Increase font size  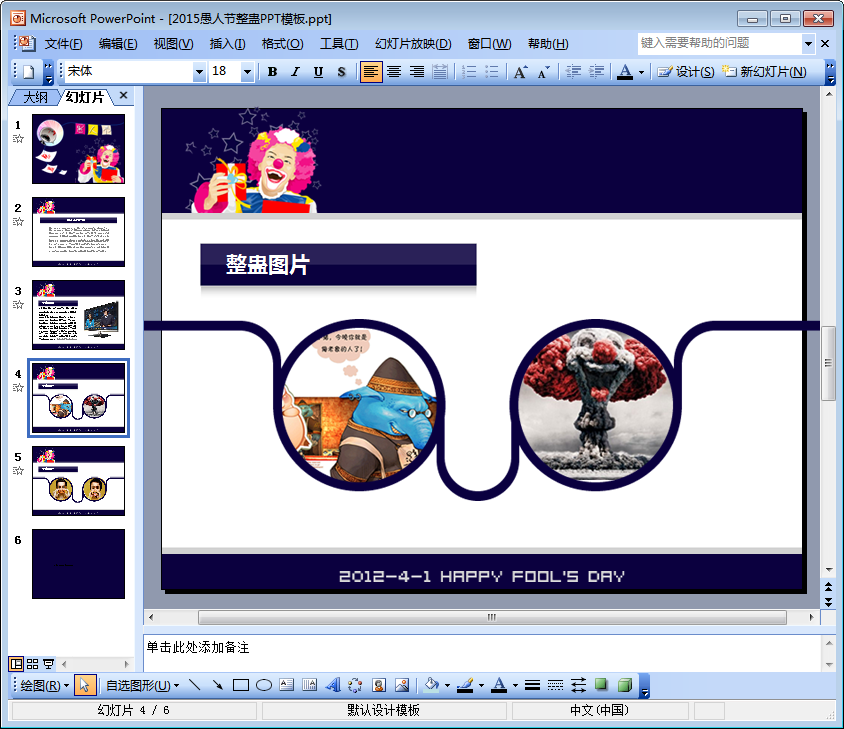tap(520, 72)
